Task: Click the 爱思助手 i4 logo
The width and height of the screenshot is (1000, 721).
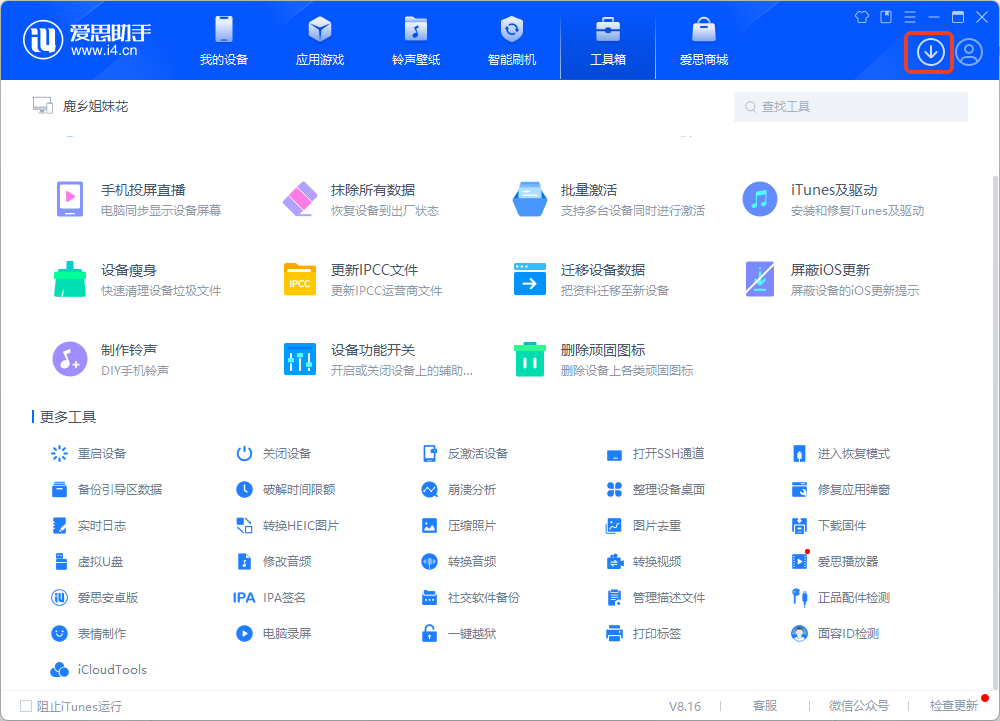Action: [87, 40]
